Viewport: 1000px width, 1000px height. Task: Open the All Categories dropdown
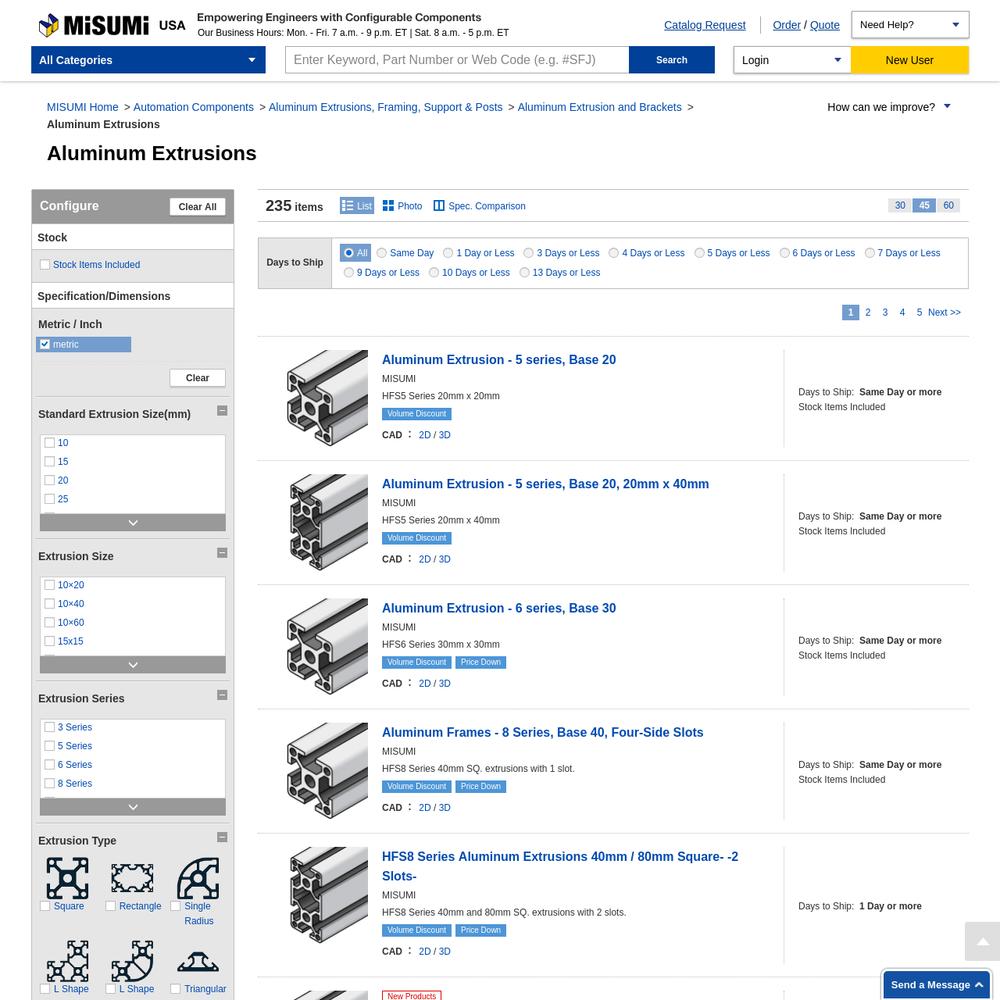pyautogui.click(x=148, y=60)
